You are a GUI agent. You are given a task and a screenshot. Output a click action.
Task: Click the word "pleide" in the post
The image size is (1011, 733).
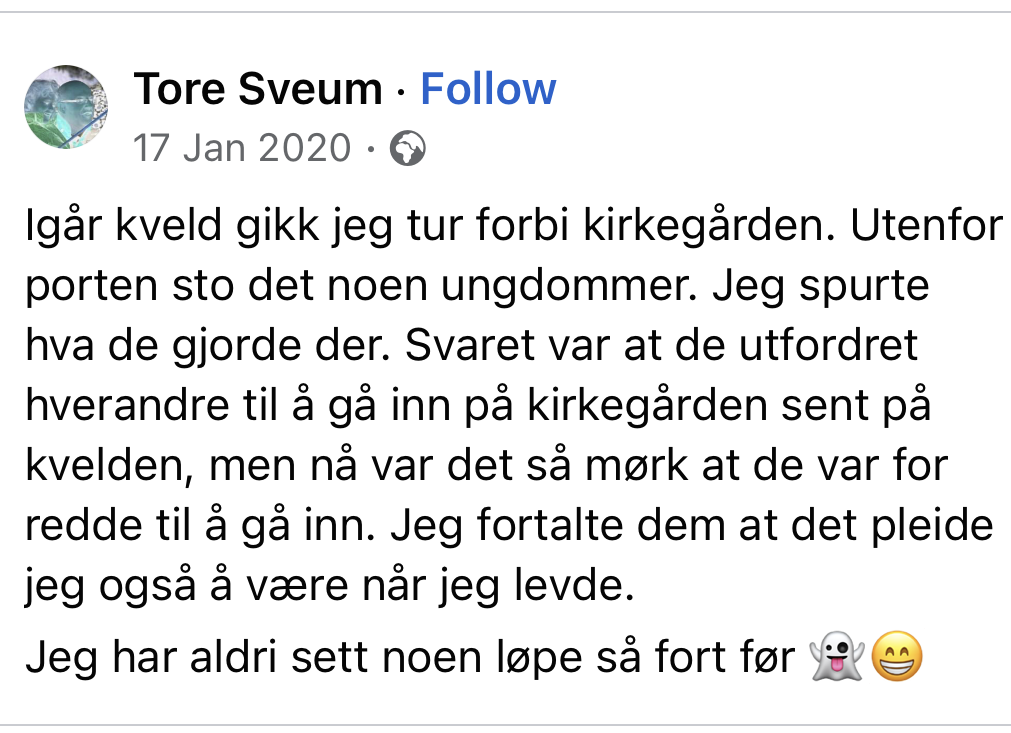(936, 527)
